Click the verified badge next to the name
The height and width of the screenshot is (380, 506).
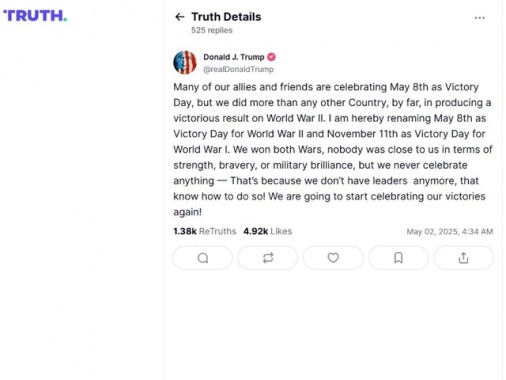pos(272,57)
